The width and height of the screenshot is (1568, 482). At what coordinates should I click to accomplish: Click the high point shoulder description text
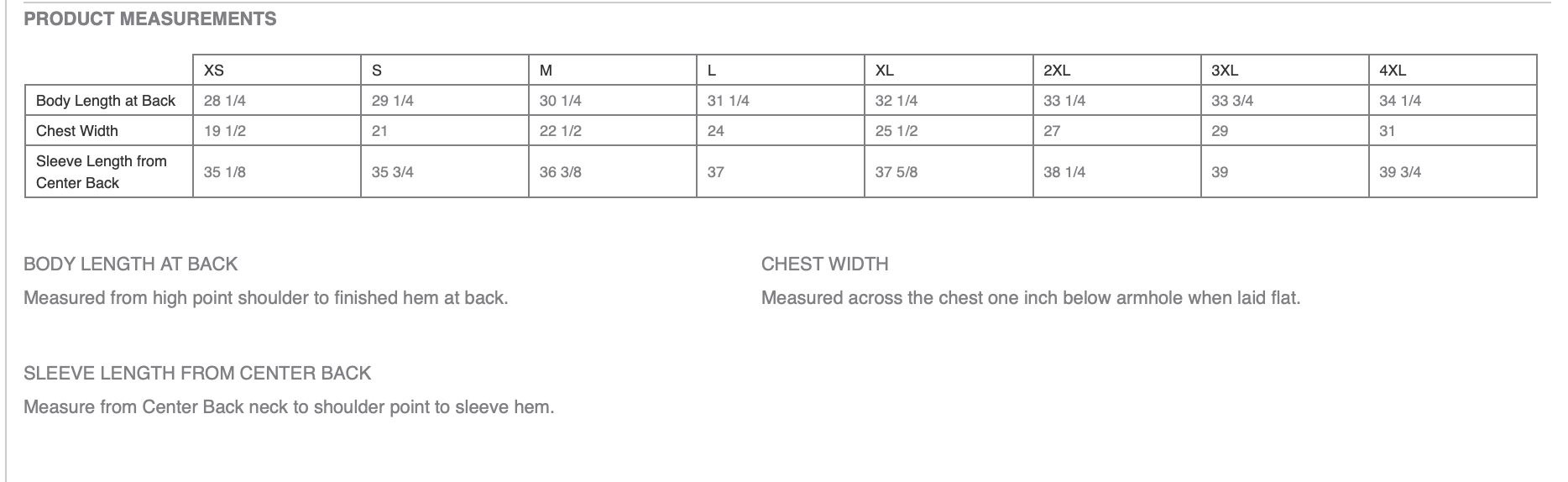266,298
